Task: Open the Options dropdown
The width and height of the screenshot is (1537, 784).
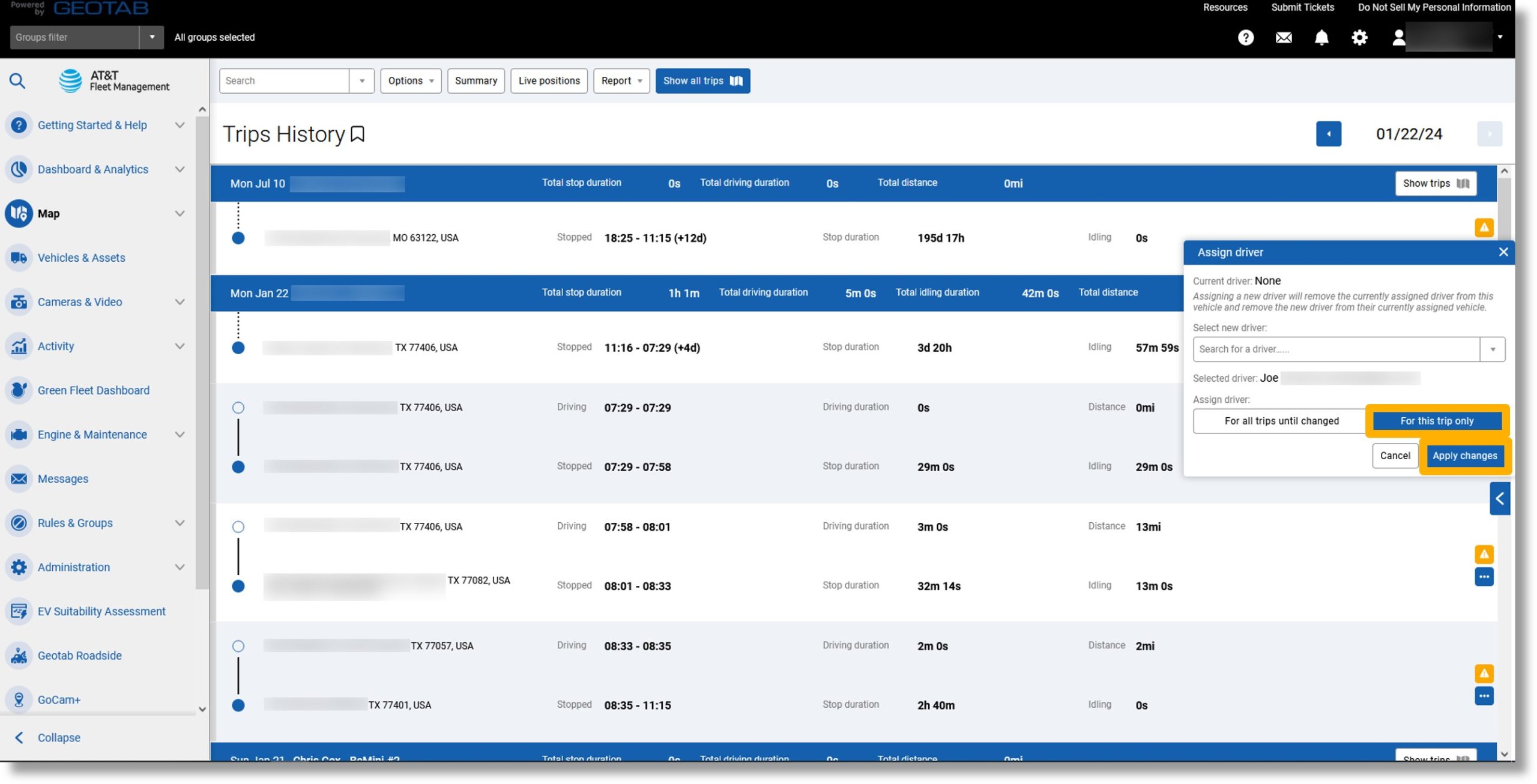Action: 411,81
